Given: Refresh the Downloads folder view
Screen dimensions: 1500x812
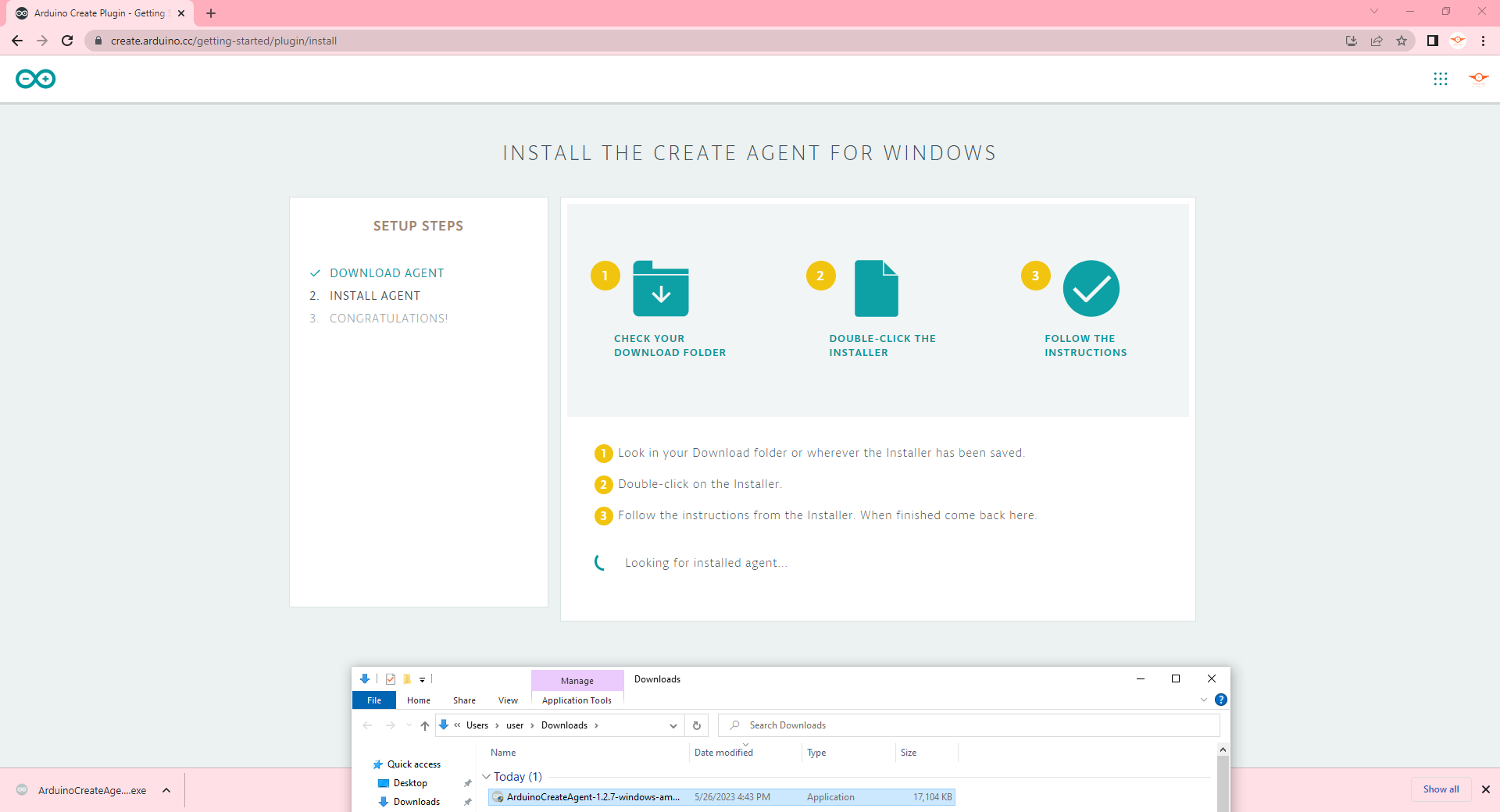Looking at the screenshot, I should [697, 725].
